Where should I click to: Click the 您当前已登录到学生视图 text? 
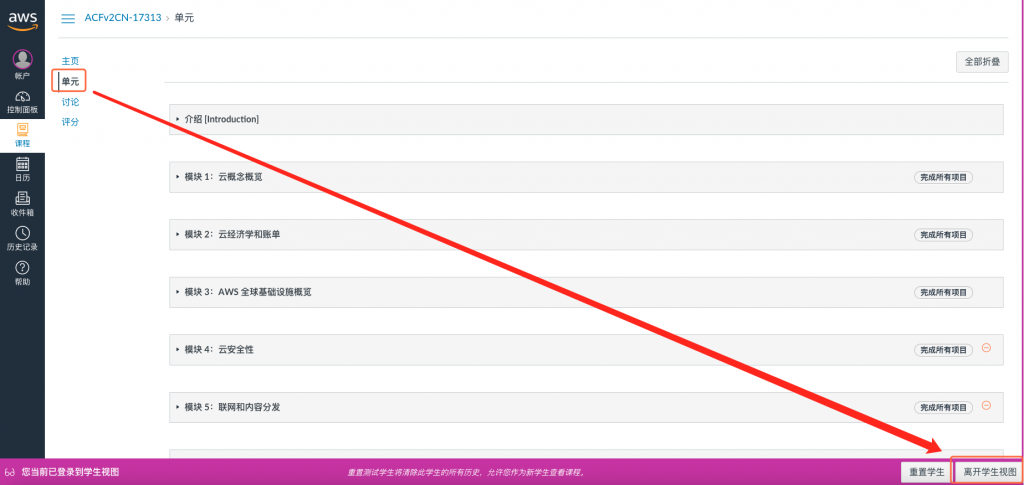70,472
